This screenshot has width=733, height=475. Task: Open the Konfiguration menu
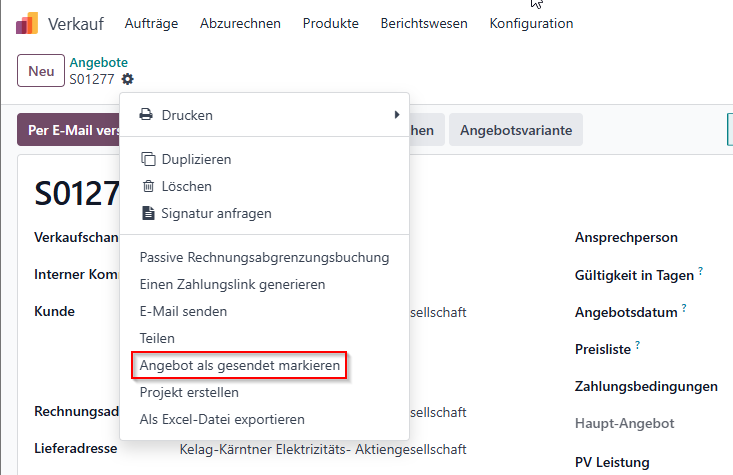coord(531,23)
